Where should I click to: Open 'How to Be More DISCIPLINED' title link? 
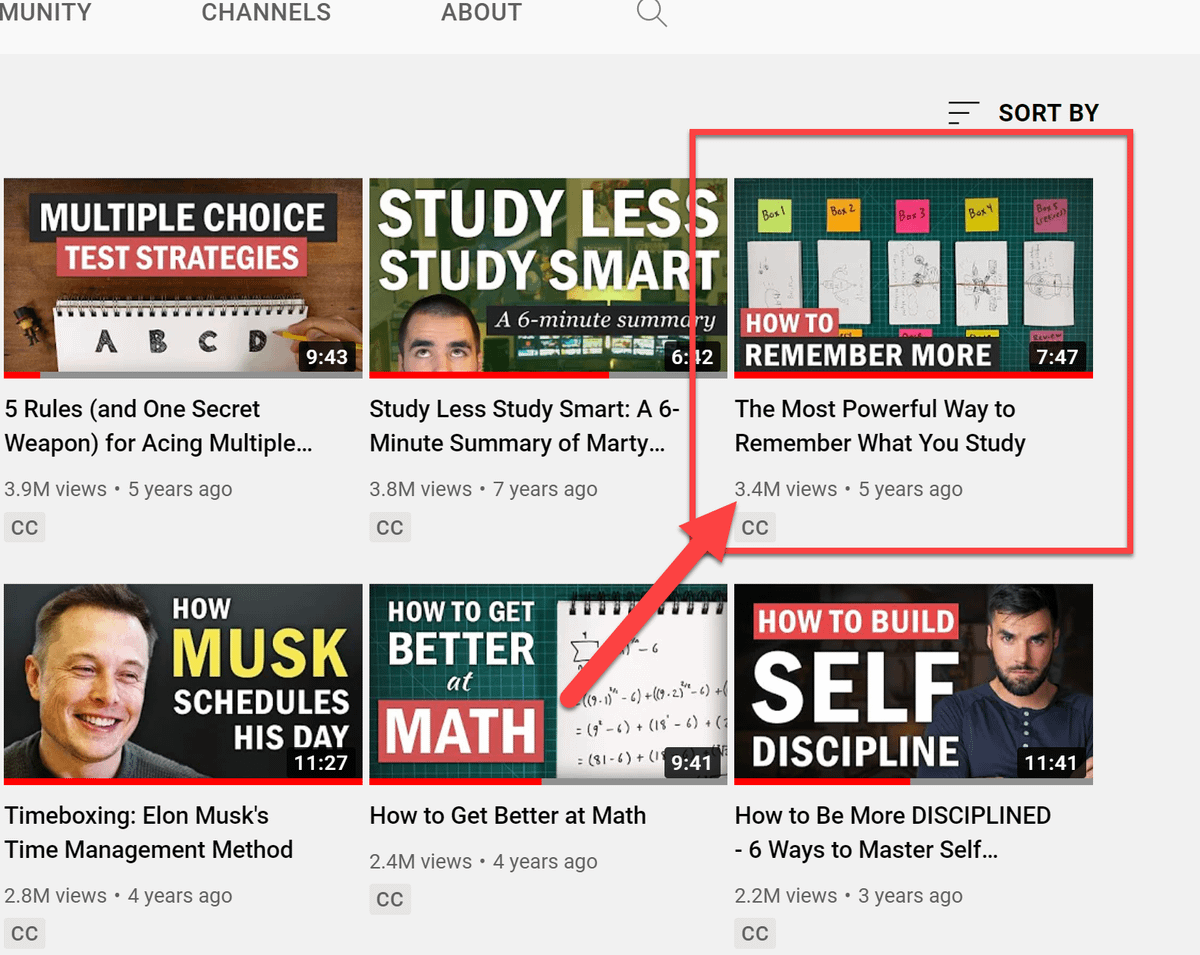tap(892, 832)
